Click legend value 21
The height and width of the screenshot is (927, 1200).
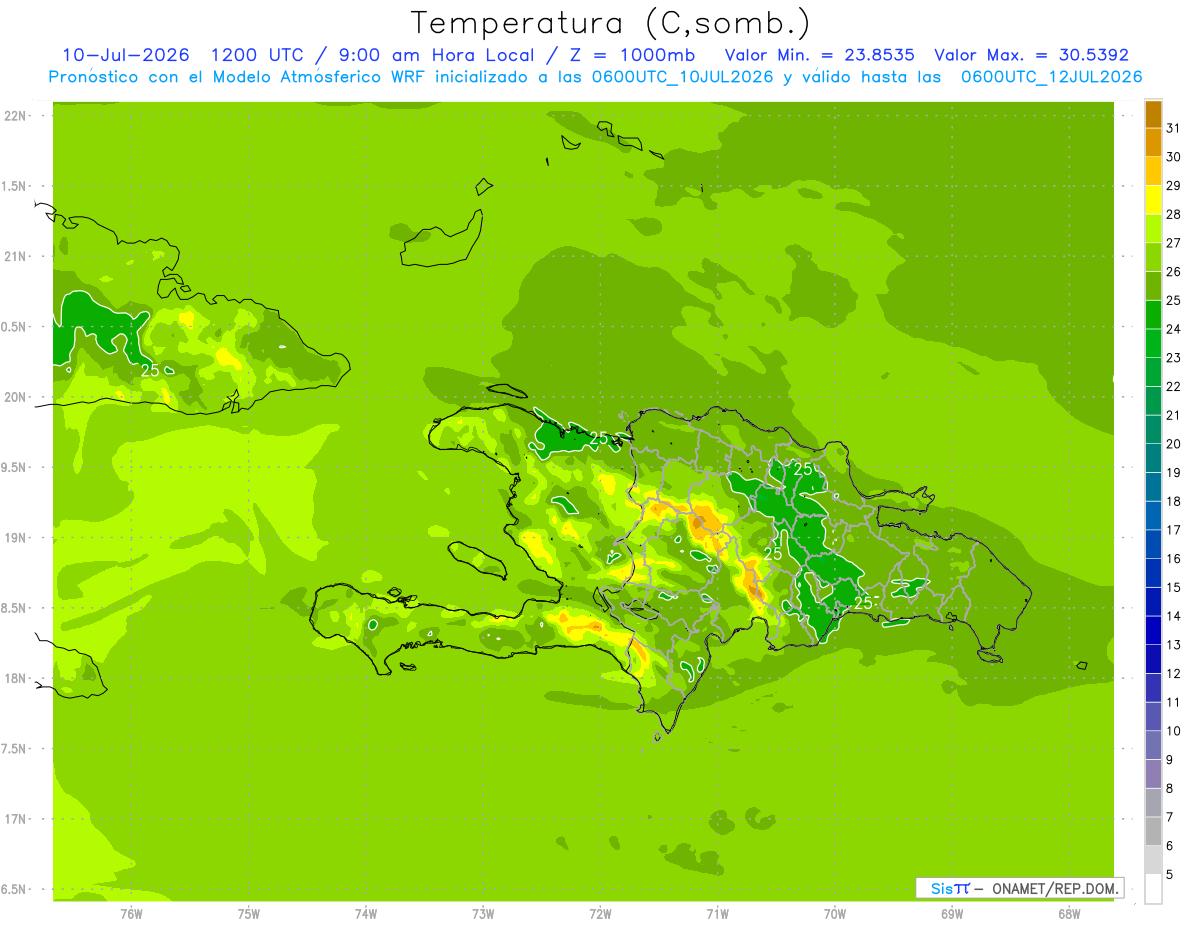(x=1174, y=415)
